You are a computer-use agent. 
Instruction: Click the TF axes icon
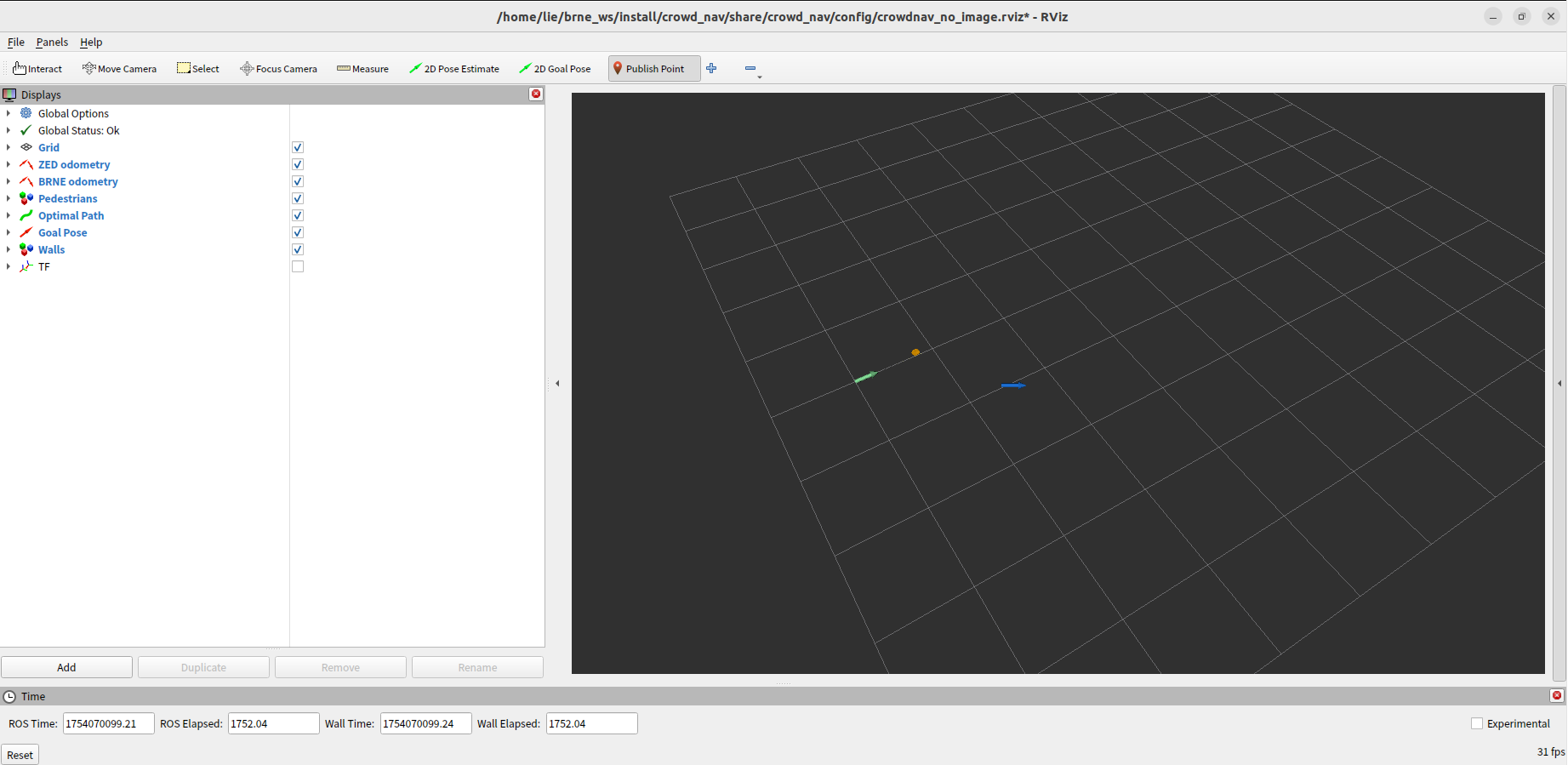click(26, 266)
